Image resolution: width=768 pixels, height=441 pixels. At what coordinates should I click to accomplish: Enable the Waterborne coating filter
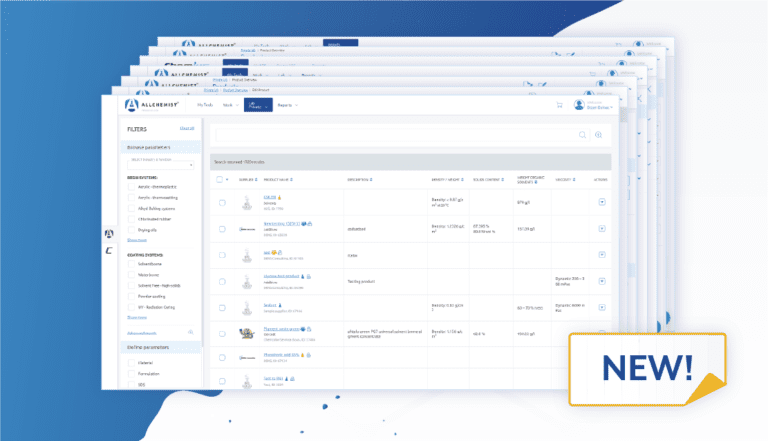coord(131,275)
